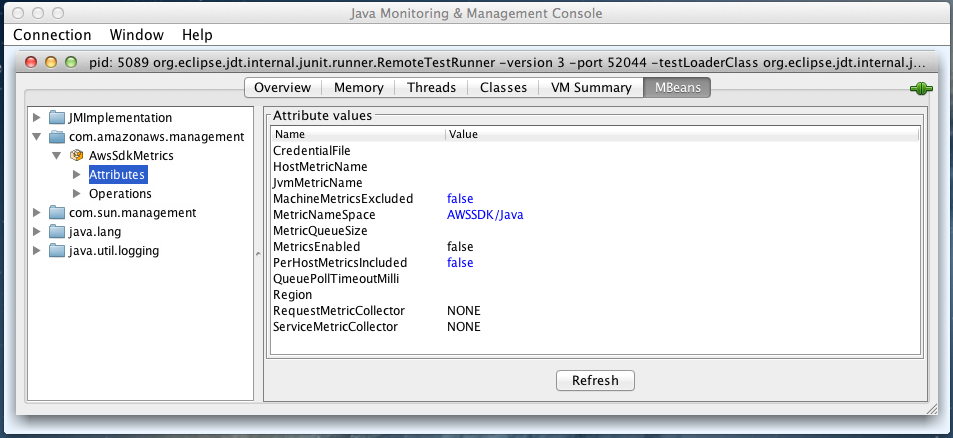Collapse the AwsSdkMetrics node

[57, 156]
